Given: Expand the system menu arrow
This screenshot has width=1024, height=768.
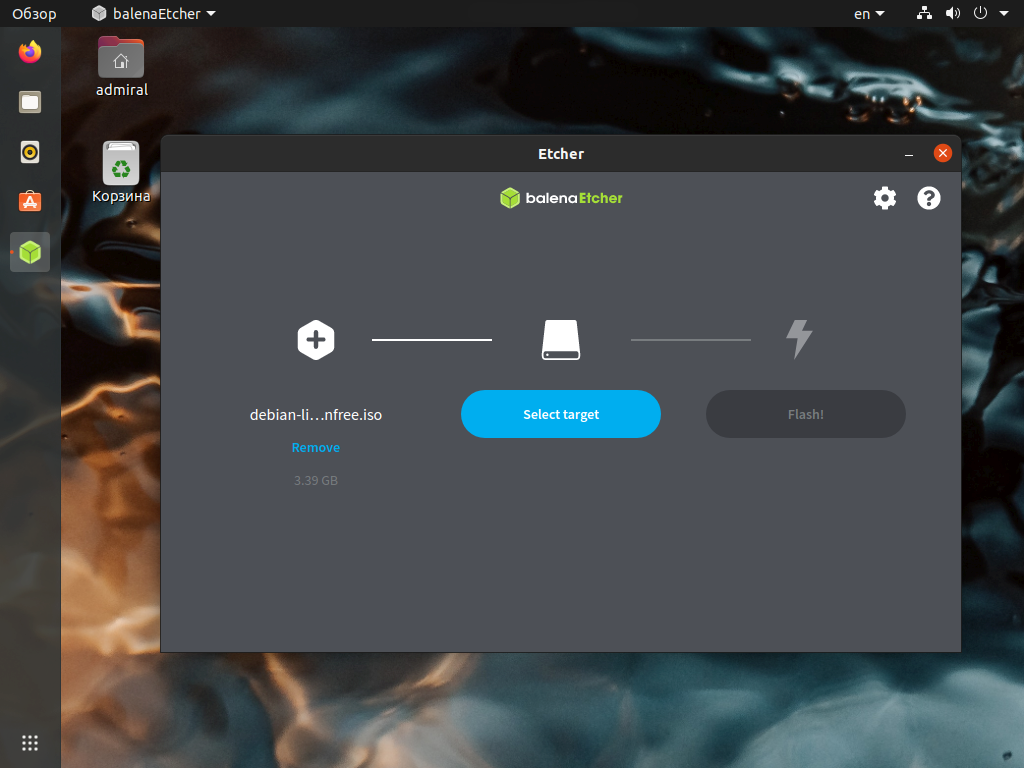Looking at the screenshot, I should 1004,13.
